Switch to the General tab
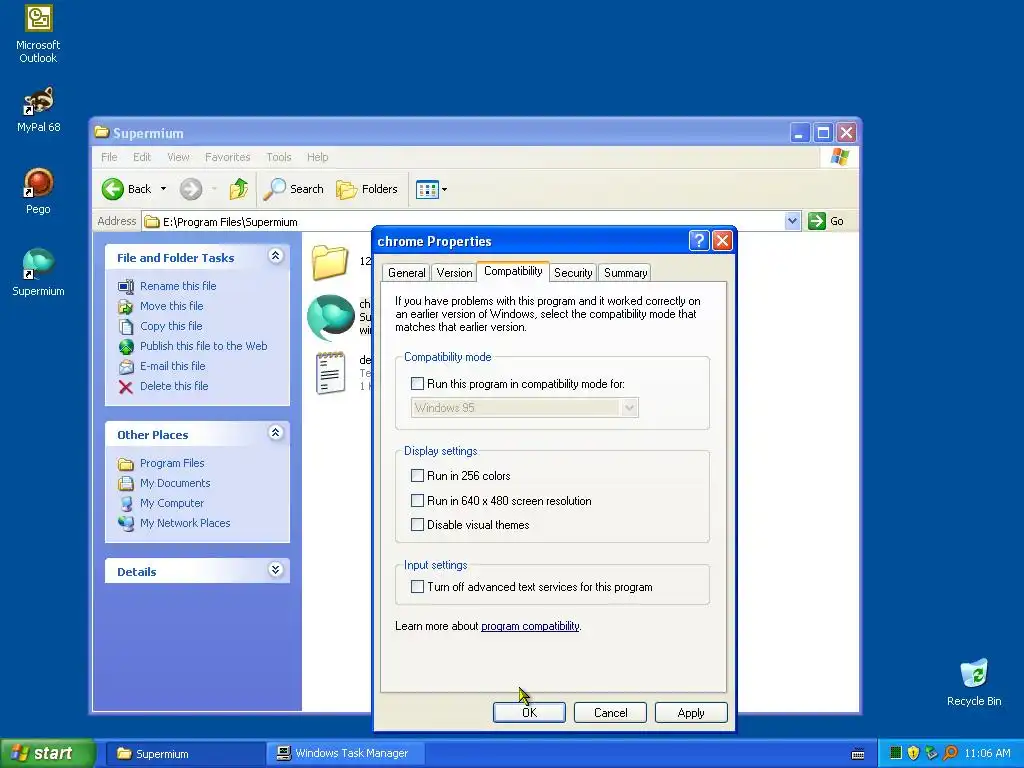 pyautogui.click(x=406, y=273)
